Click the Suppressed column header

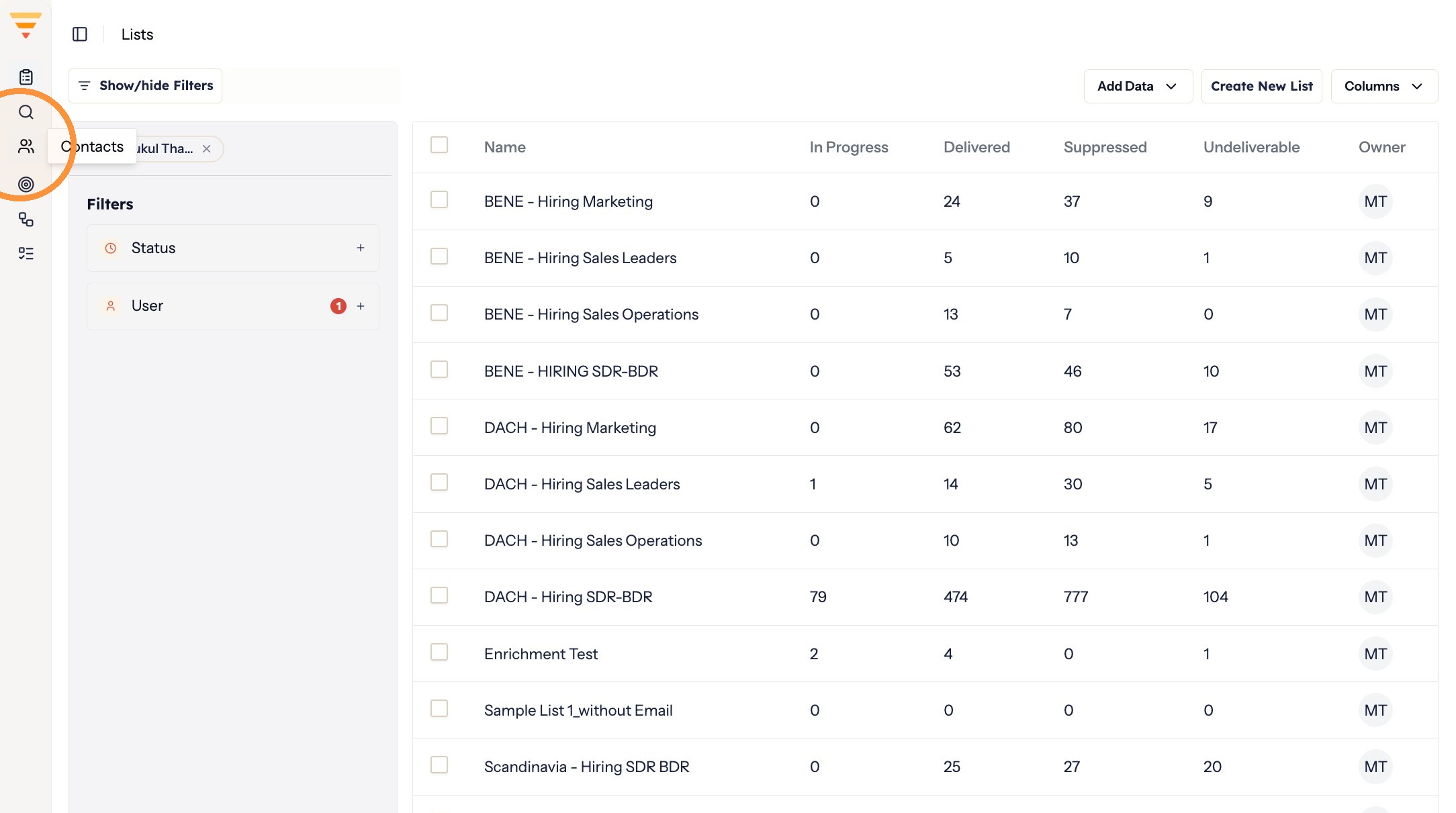[x=1105, y=147]
